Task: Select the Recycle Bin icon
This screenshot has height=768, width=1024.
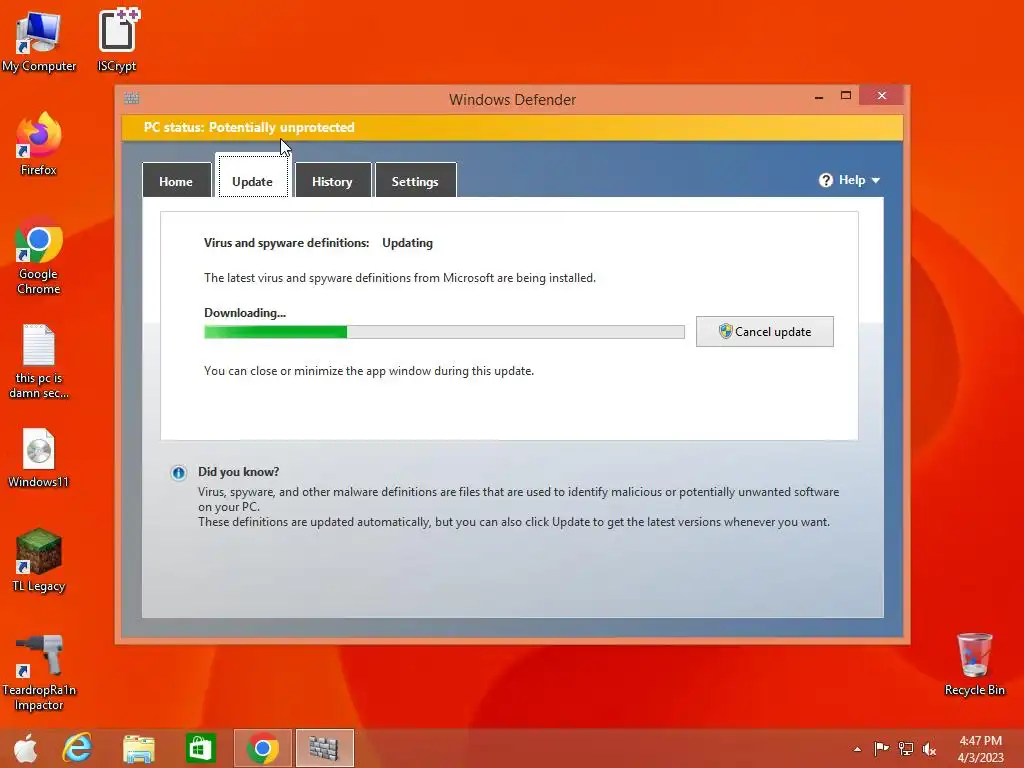Action: pos(974,664)
